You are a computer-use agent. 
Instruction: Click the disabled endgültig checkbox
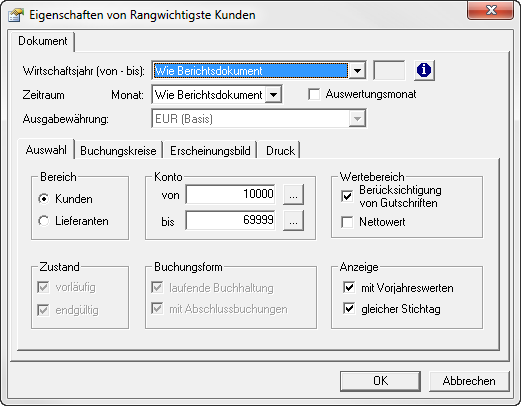(x=43, y=310)
